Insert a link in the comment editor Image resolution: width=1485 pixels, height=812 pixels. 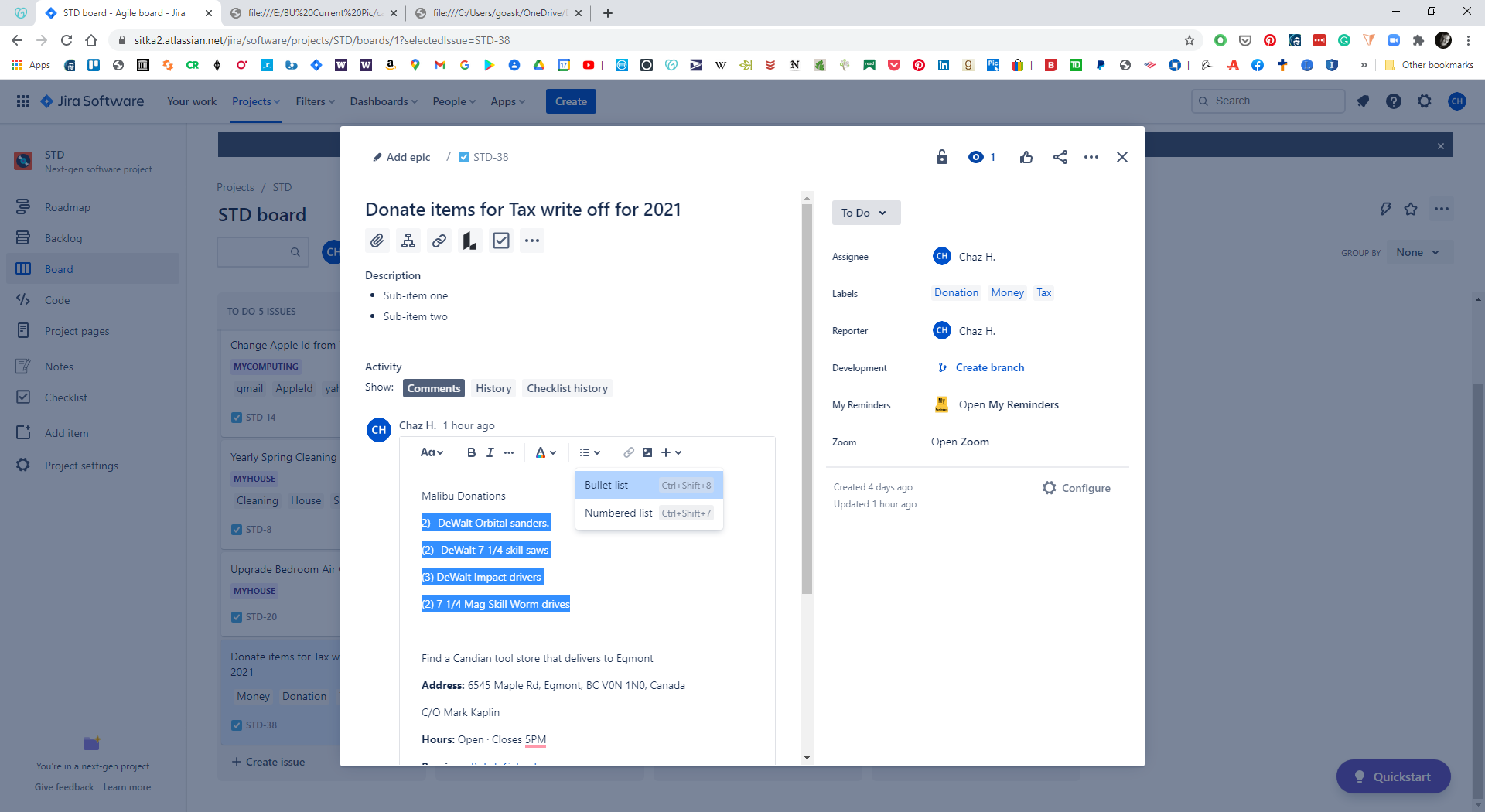coord(629,452)
